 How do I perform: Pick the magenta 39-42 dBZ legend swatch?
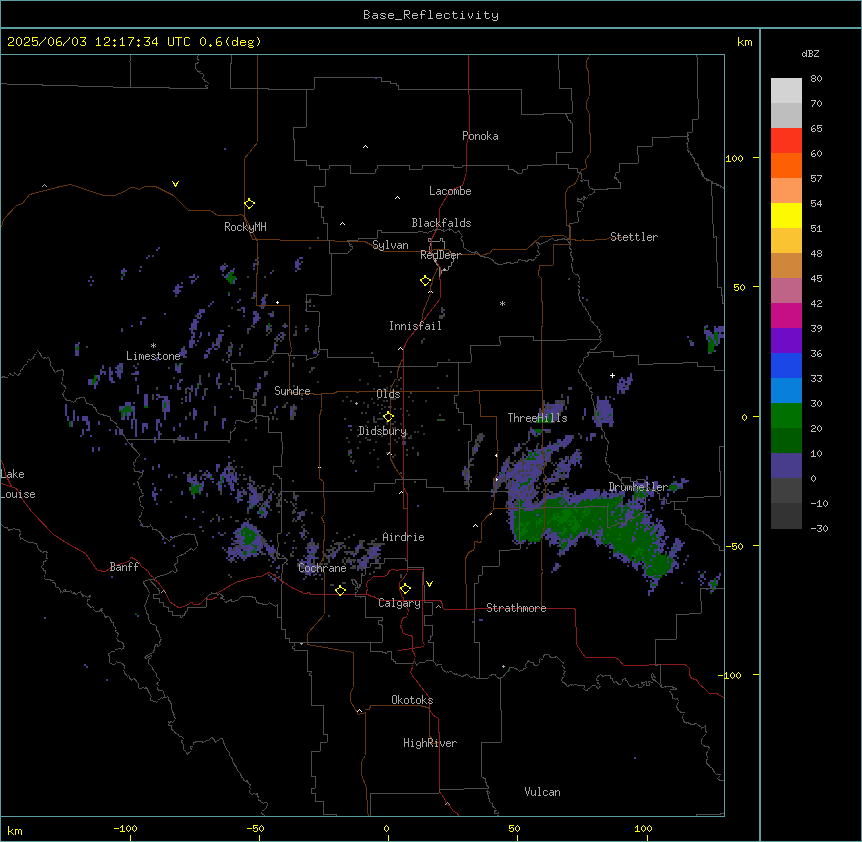click(x=786, y=315)
